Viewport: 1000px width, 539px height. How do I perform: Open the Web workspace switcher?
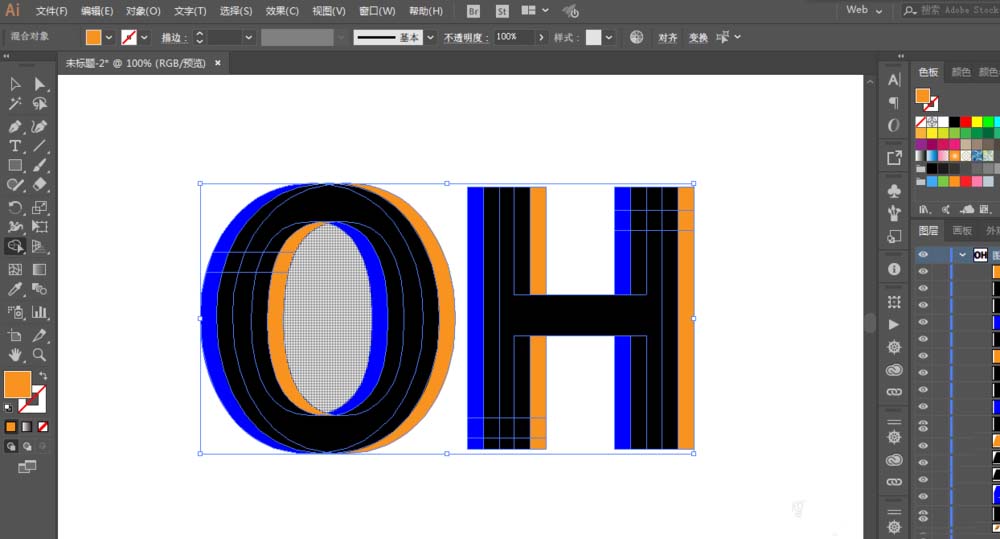pos(864,10)
